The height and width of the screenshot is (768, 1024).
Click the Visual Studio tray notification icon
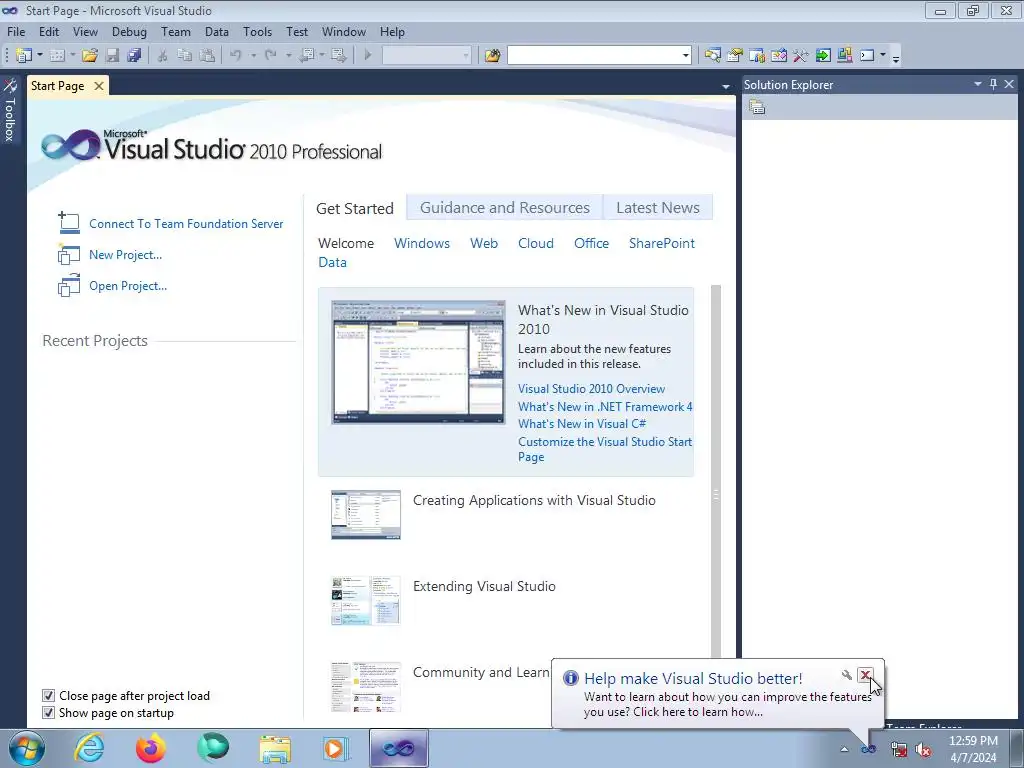pos(869,749)
